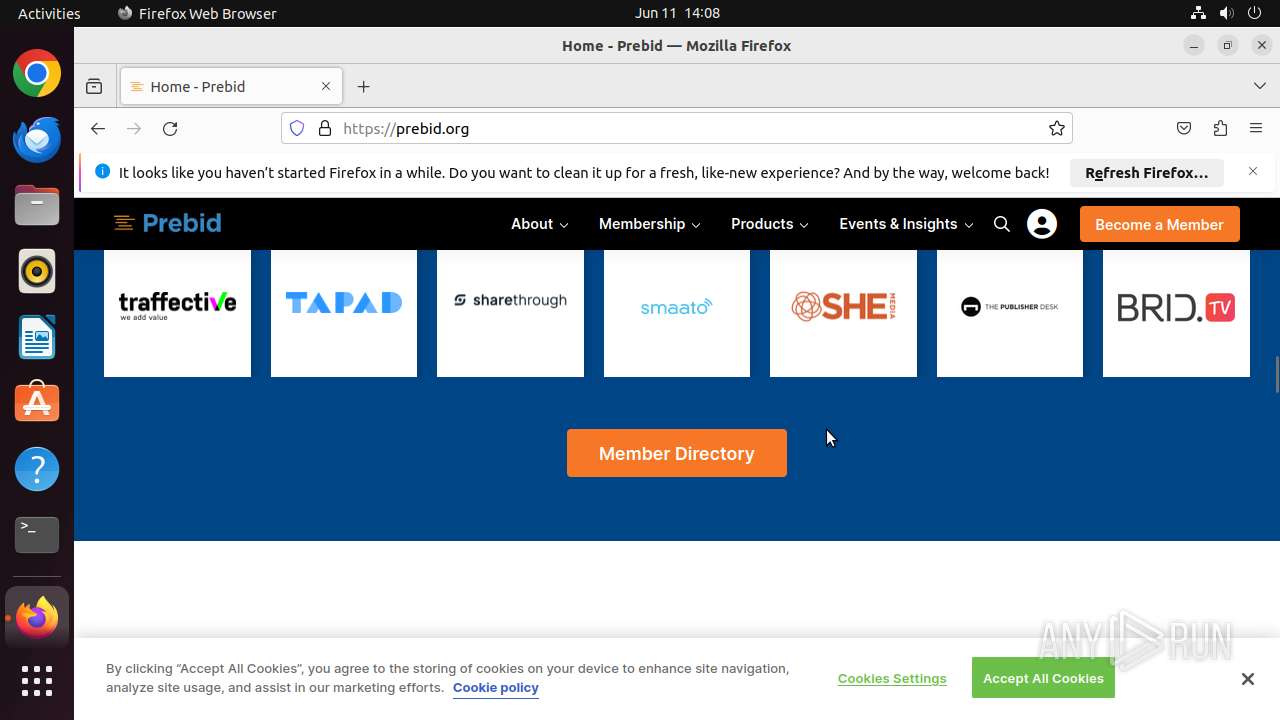Open the Files manager in dock
The image size is (1280, 720).
(37, 206)
